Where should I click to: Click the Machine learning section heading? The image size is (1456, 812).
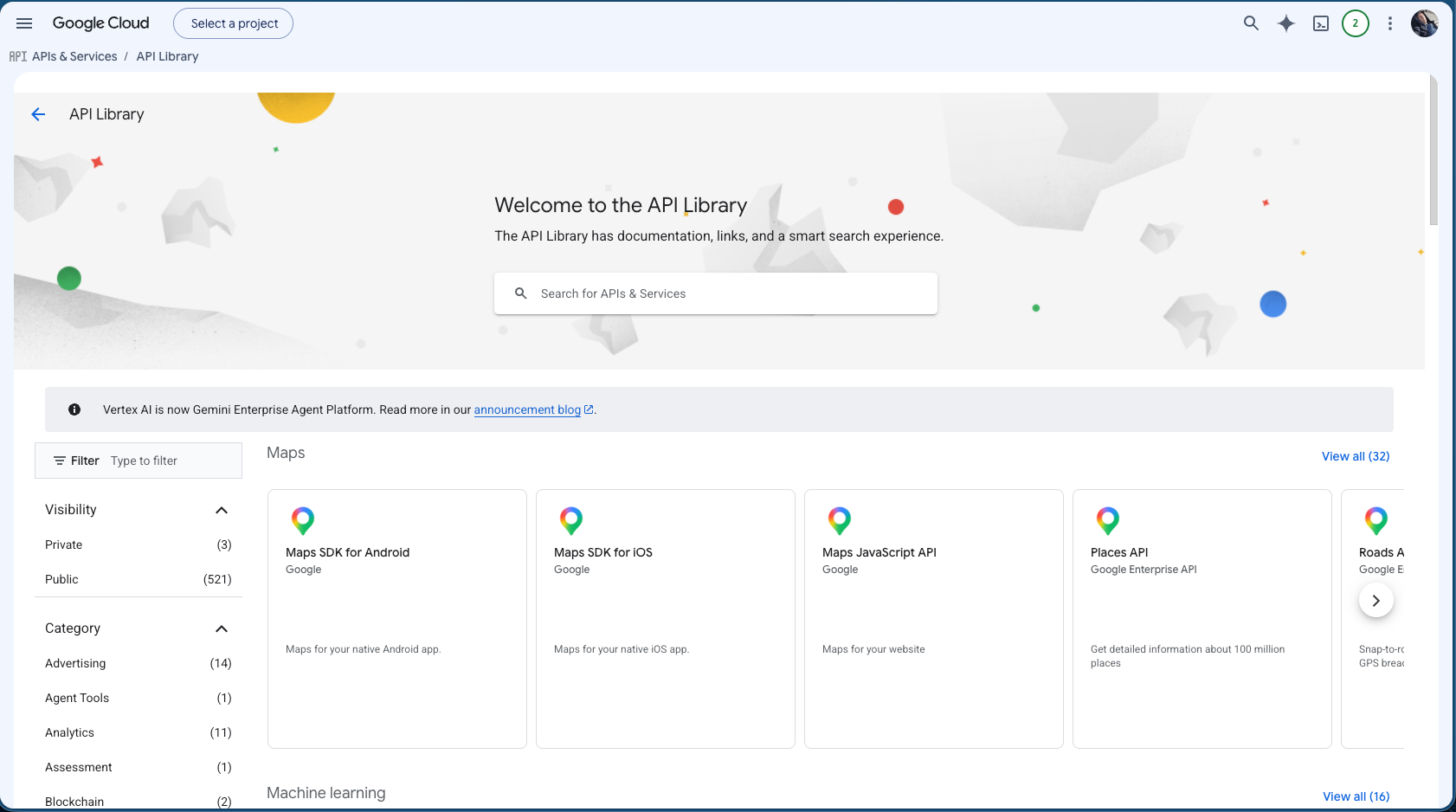tap(326, 793)
